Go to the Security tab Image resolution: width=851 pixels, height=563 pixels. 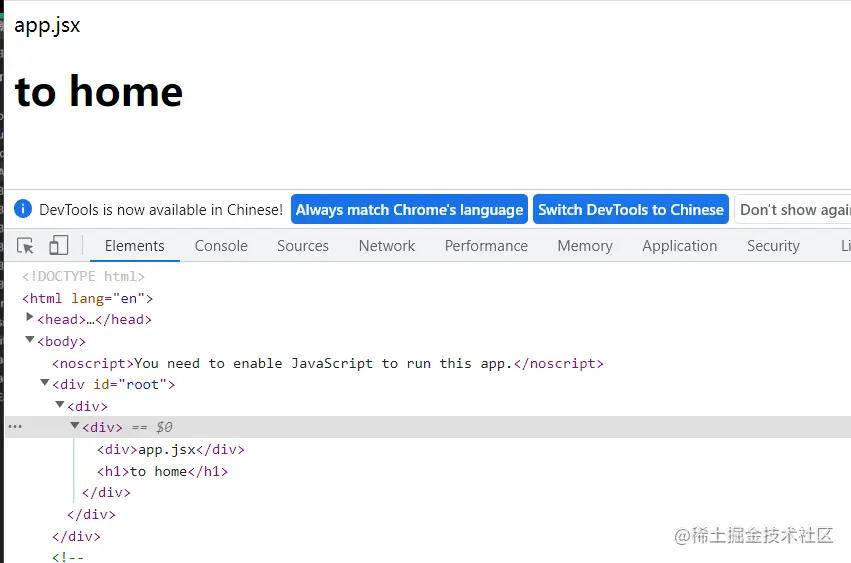773,246
